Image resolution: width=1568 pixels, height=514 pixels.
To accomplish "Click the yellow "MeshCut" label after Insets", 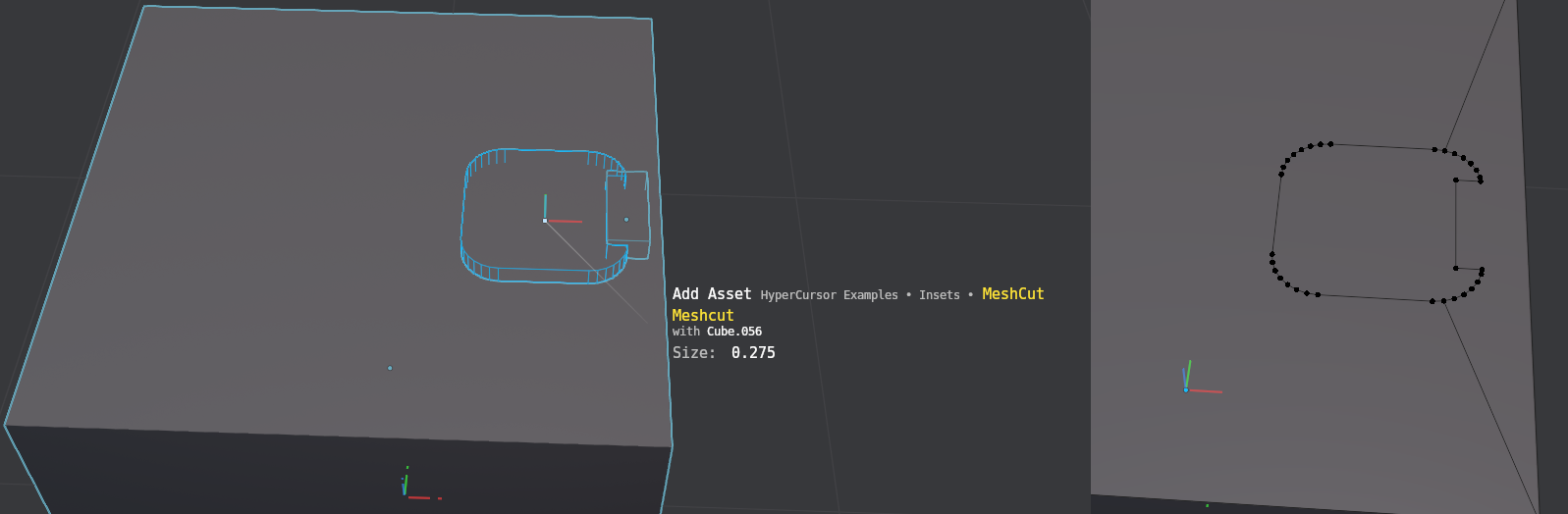I will click(x=1013, y=294).
